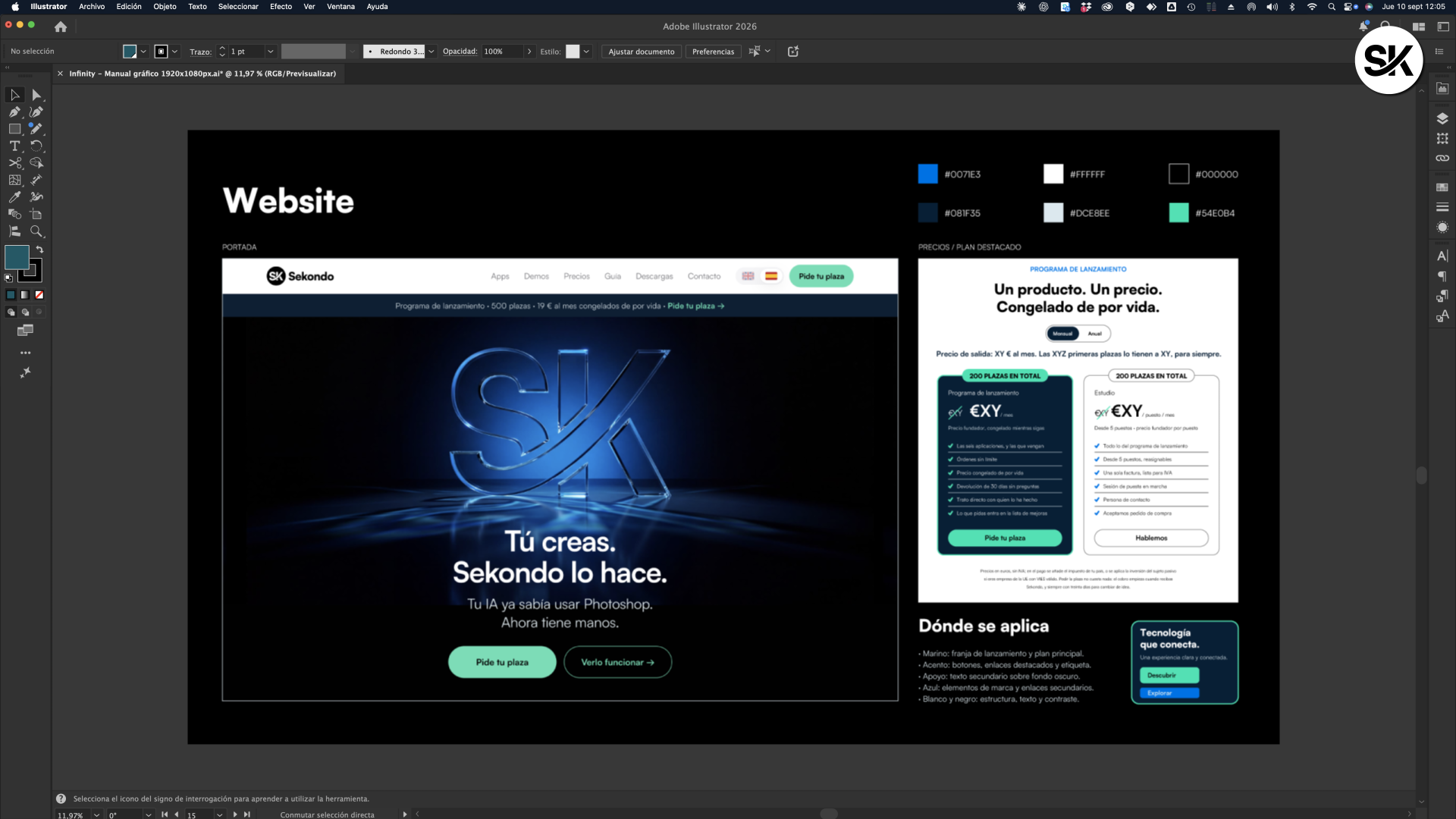The image size is (1456, 819).
Task: Click the large Fill color swatch
Action: 17,257
